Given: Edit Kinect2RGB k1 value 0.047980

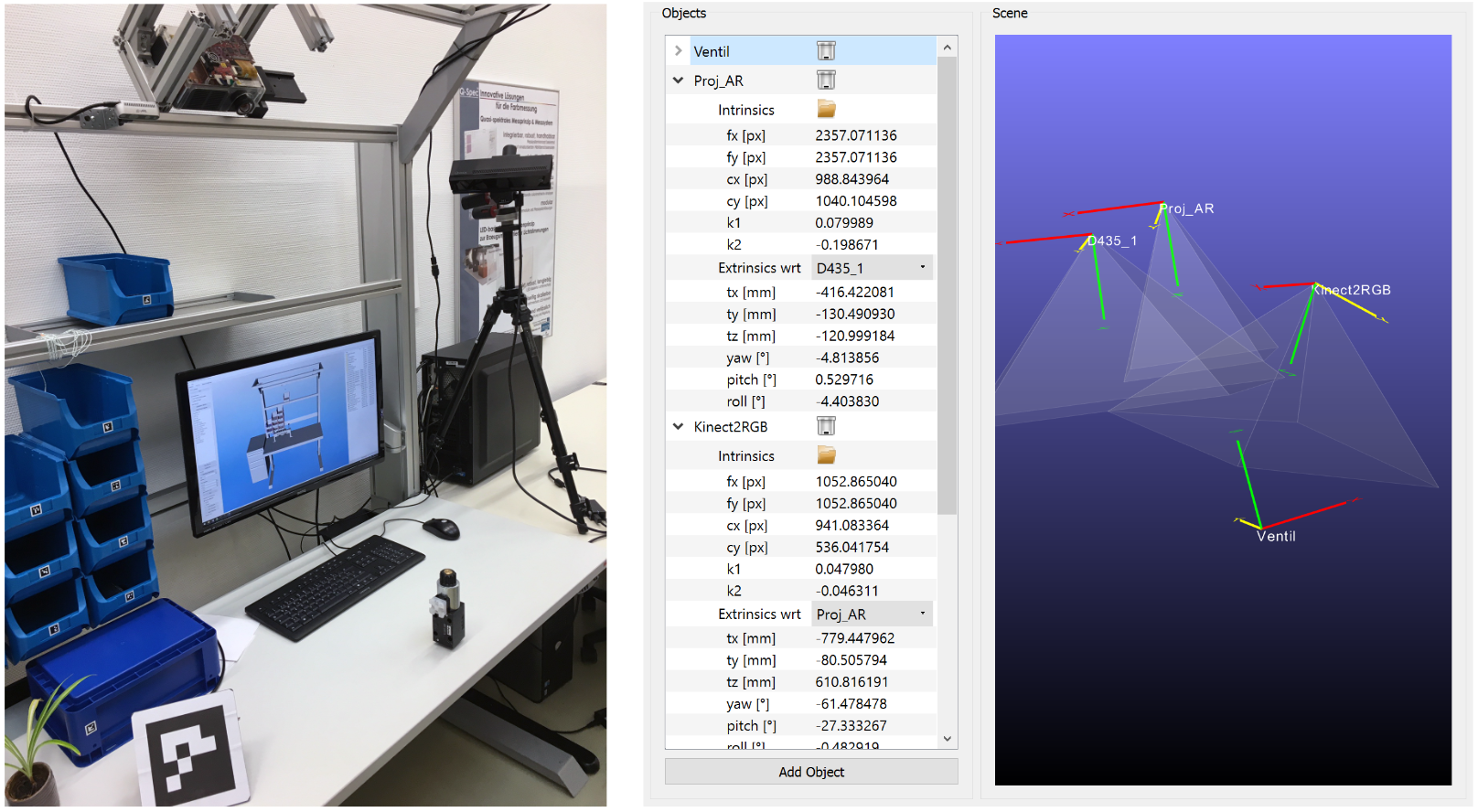Looking at the screenshot, I should point(844,570).
